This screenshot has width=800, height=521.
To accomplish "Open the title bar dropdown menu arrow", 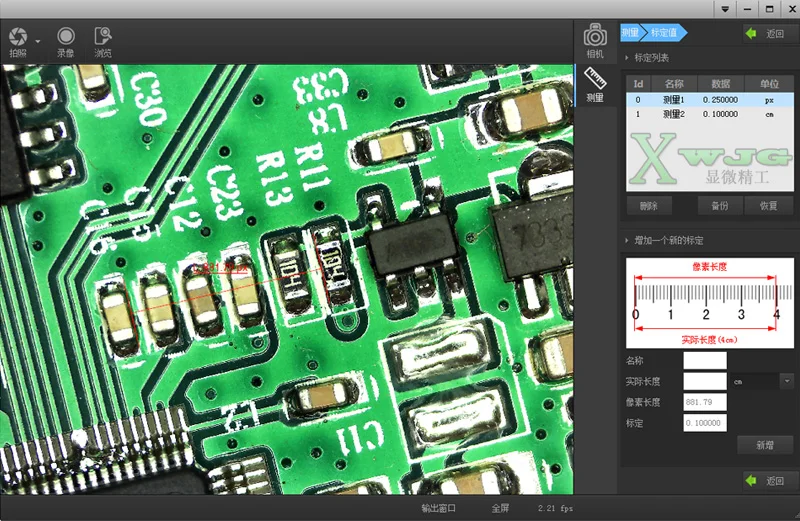I will 725,9.
